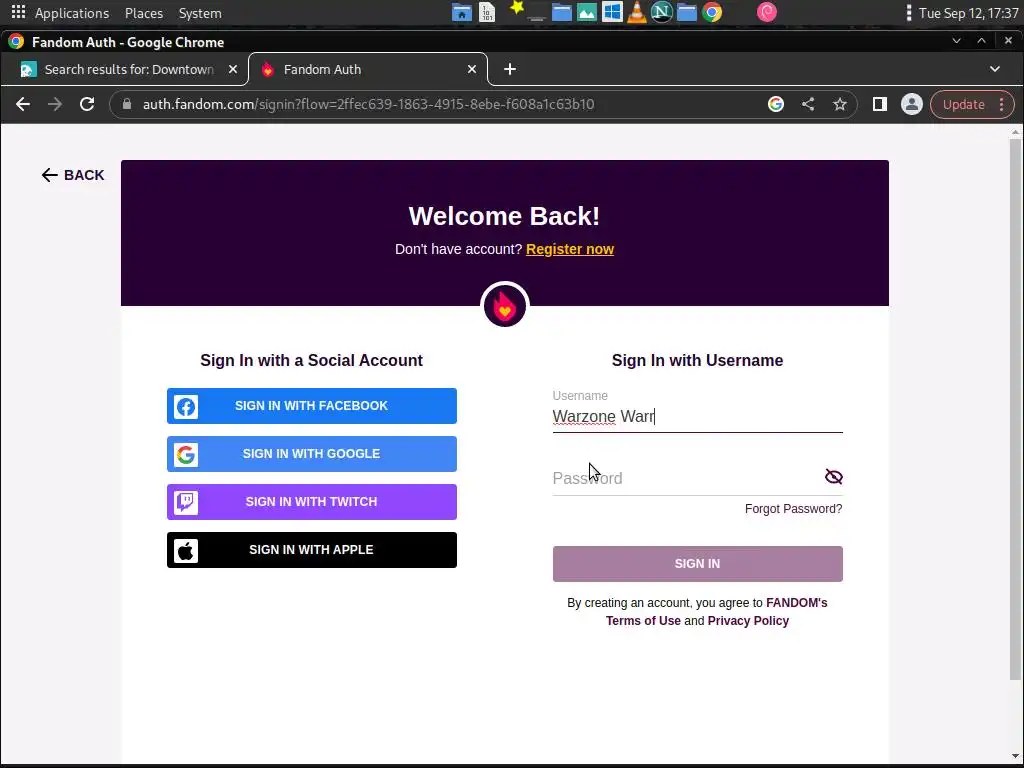Click the Facebook logo icon
1024x768 pixels.
(186, 407)
